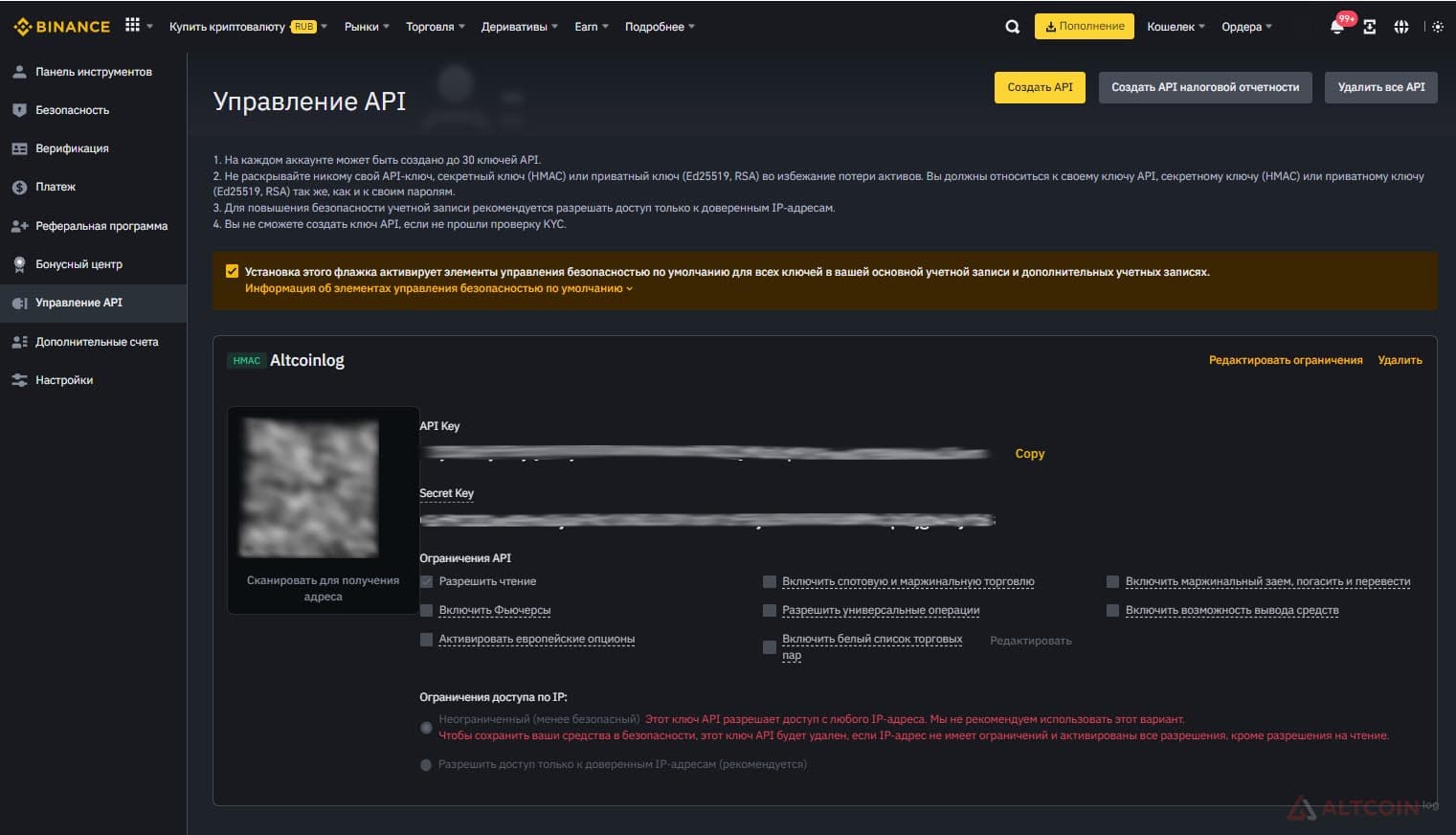Enable the Включить Фьючерсы checkbox
This screenshot has width=1456, height=835.
[427, 610]
